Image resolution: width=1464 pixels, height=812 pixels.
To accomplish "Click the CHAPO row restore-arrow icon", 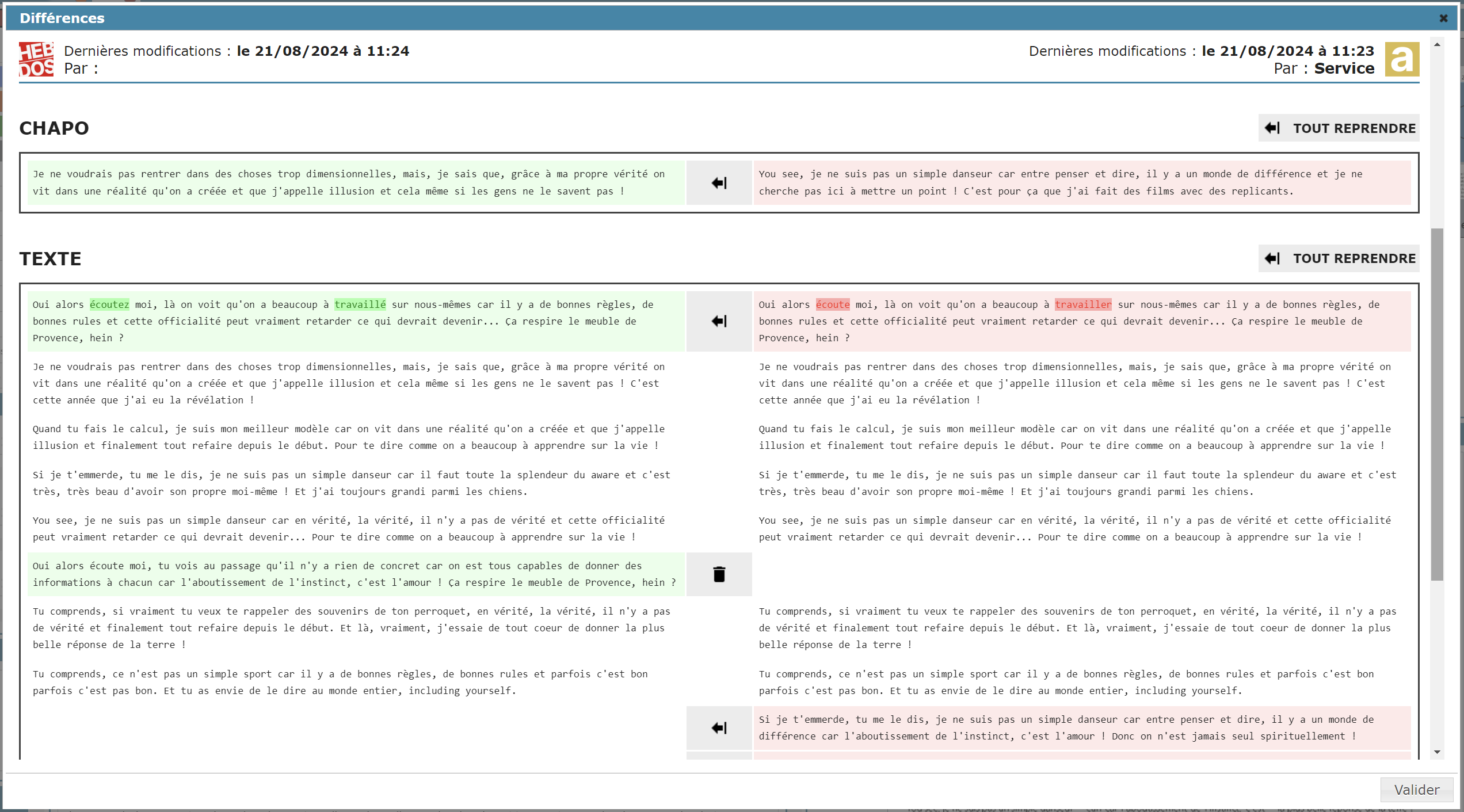I will 719,183.
